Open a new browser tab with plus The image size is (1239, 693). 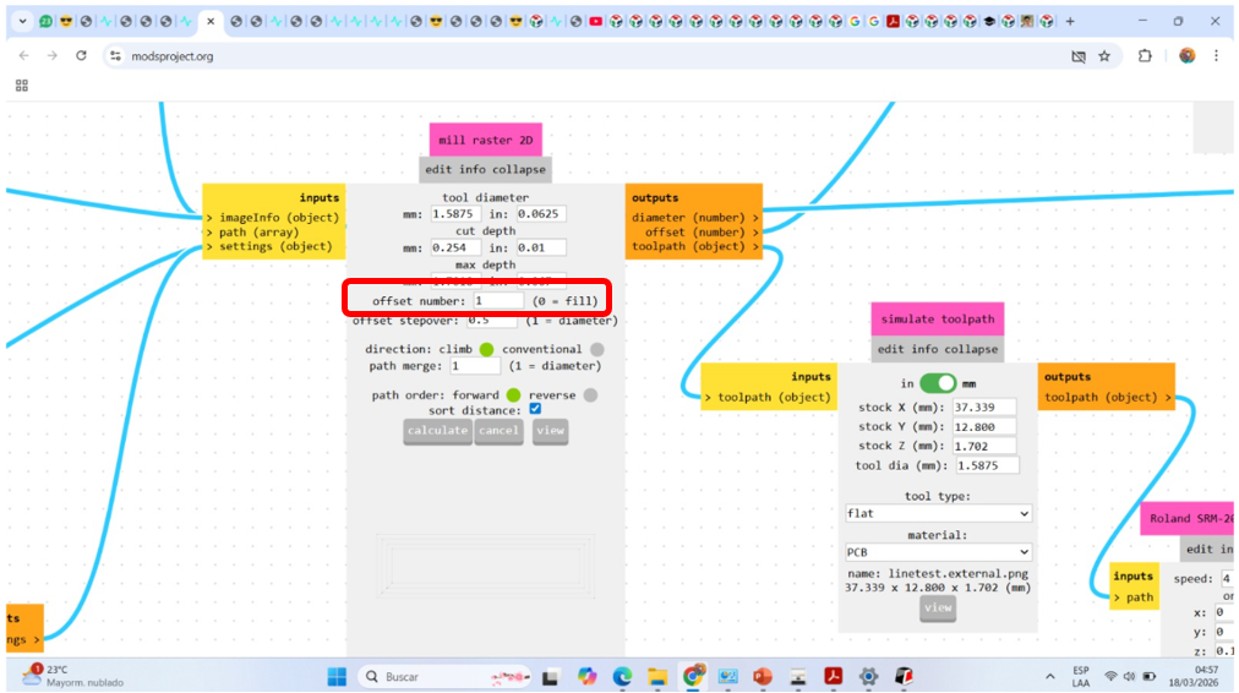pos(1070,21)
